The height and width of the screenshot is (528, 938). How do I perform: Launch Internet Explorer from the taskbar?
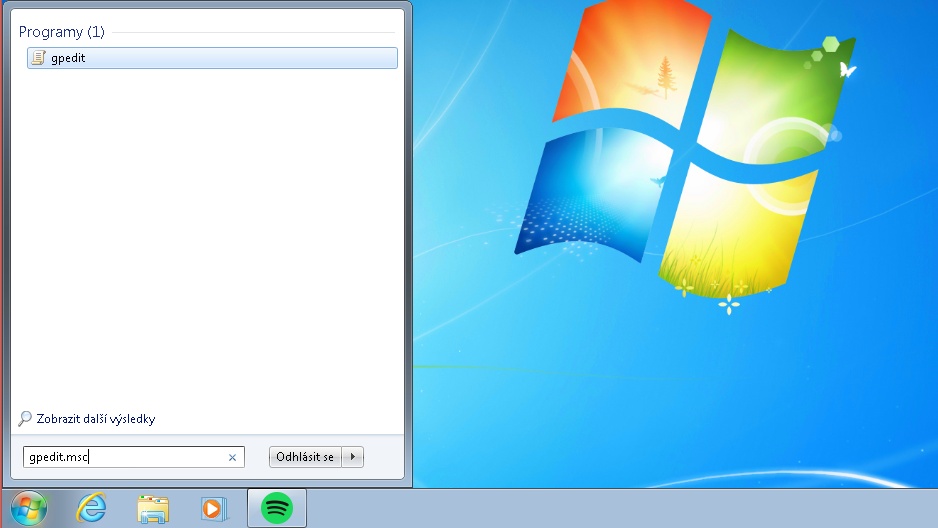tap(91, 508)
